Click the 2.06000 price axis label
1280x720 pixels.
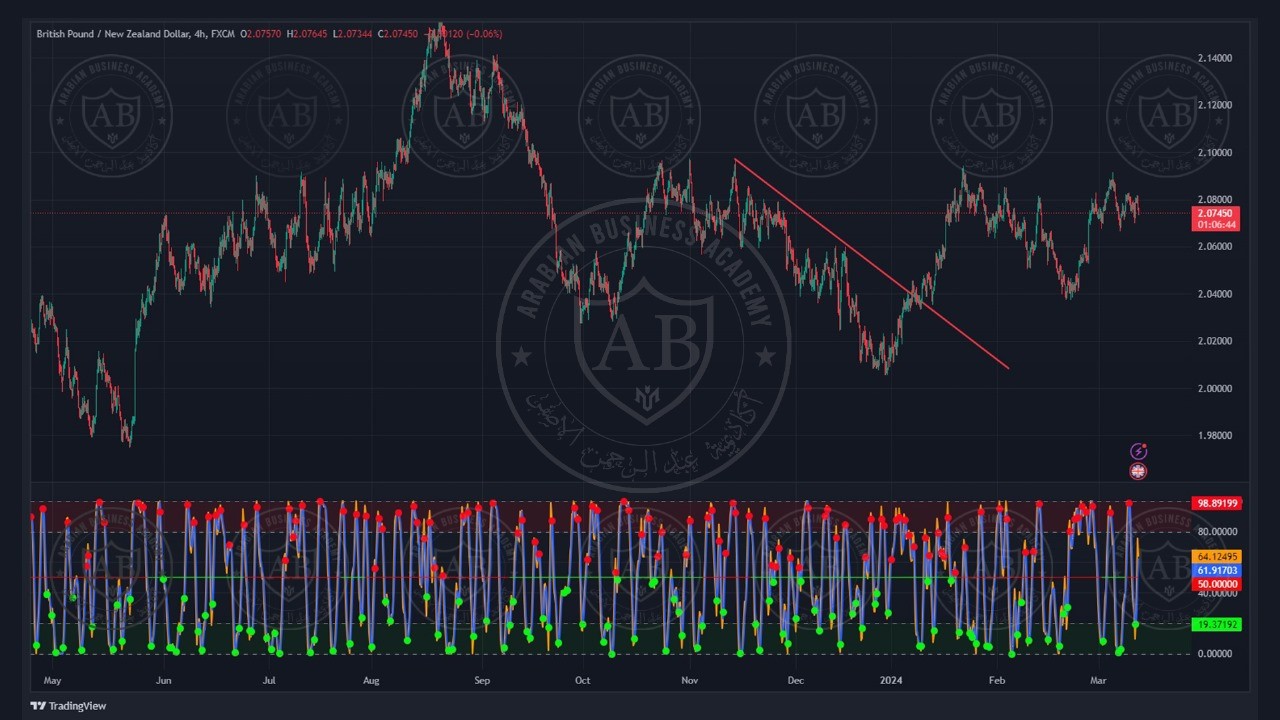click(1215, 247)
